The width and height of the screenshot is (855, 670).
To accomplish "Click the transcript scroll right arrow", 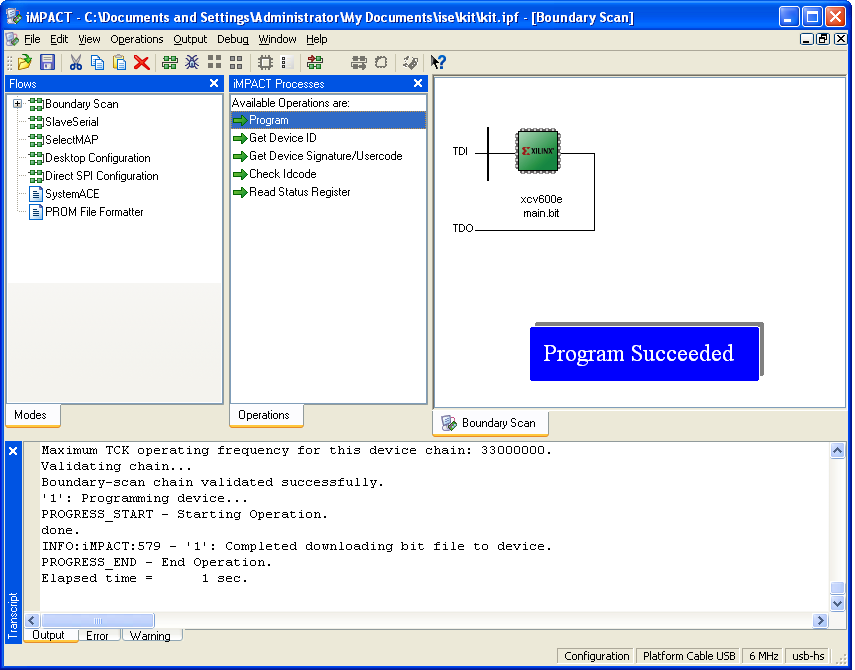I will point(820,620).
